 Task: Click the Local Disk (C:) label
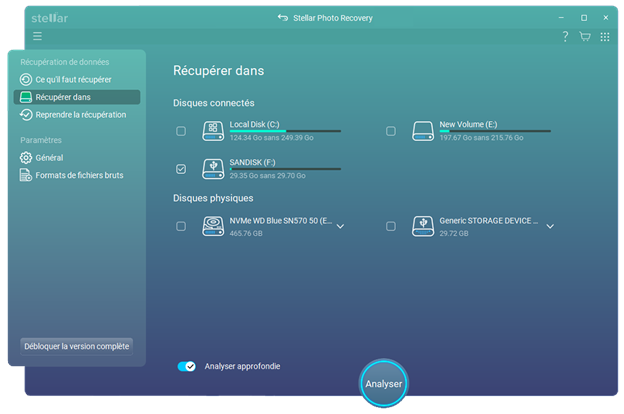tap(254, 124)
